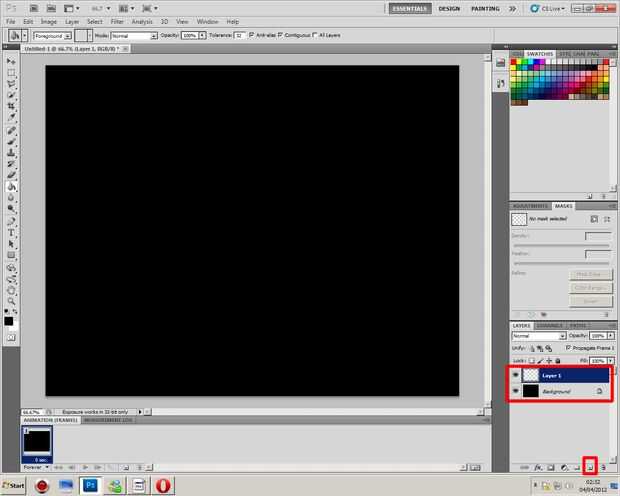Screen dimensions: 620x496
Task: Launch Bridge from the application bar
Action: click(x=34, y=8)
